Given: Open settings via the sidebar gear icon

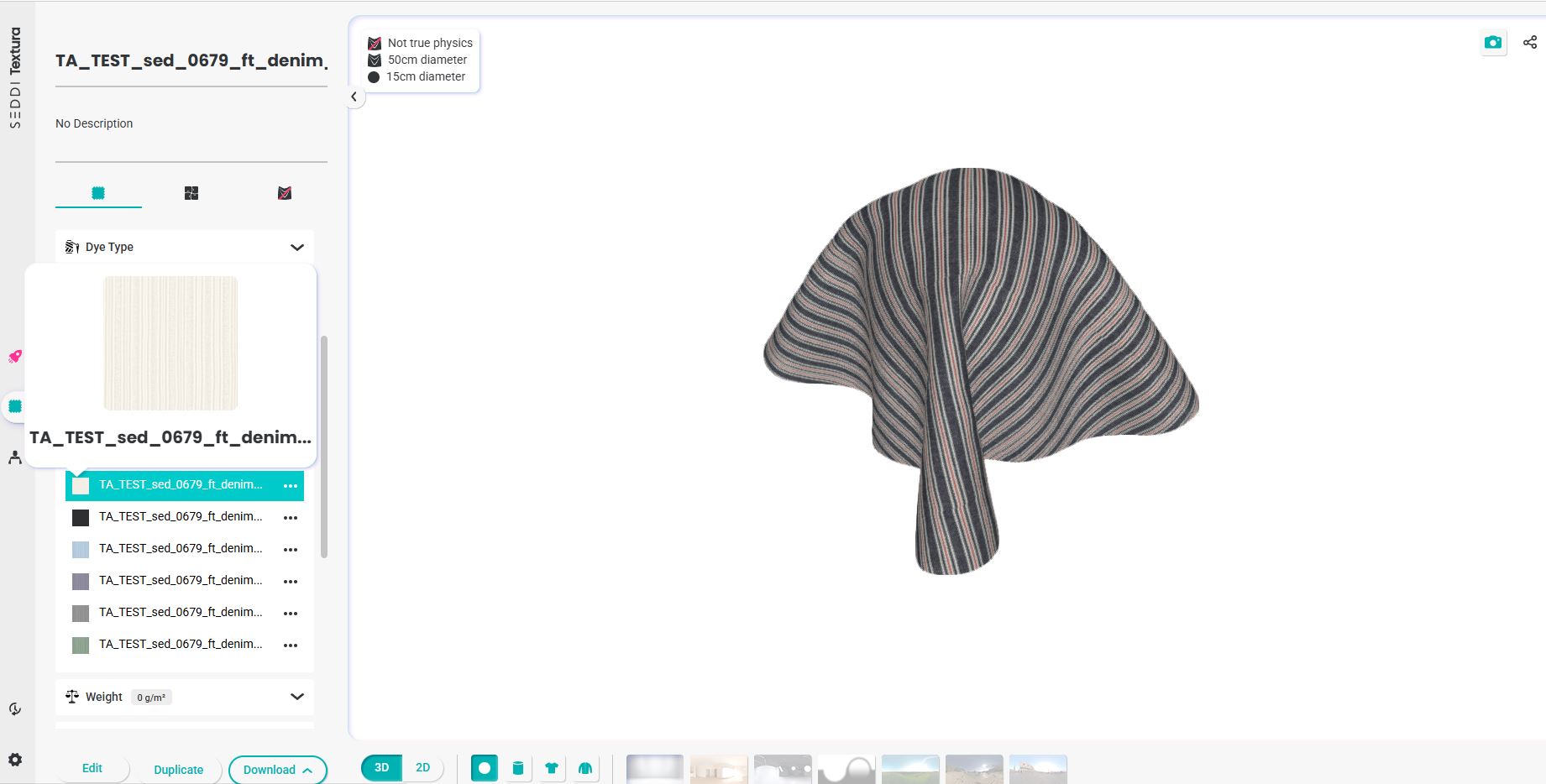Looking at the screenshot, I should point(15,760).
